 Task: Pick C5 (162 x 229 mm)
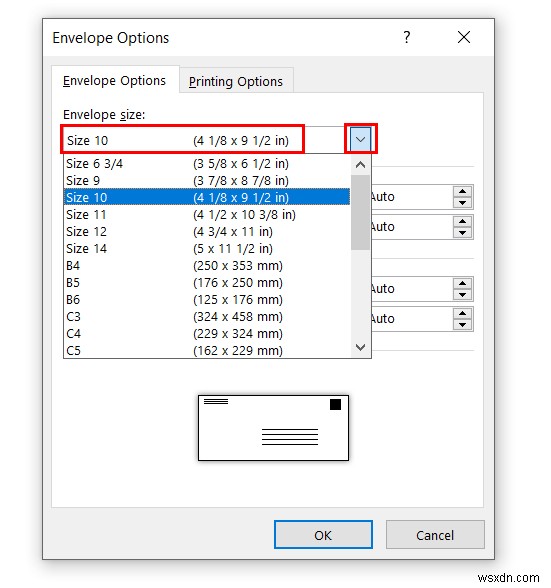[x=207, y=350]
